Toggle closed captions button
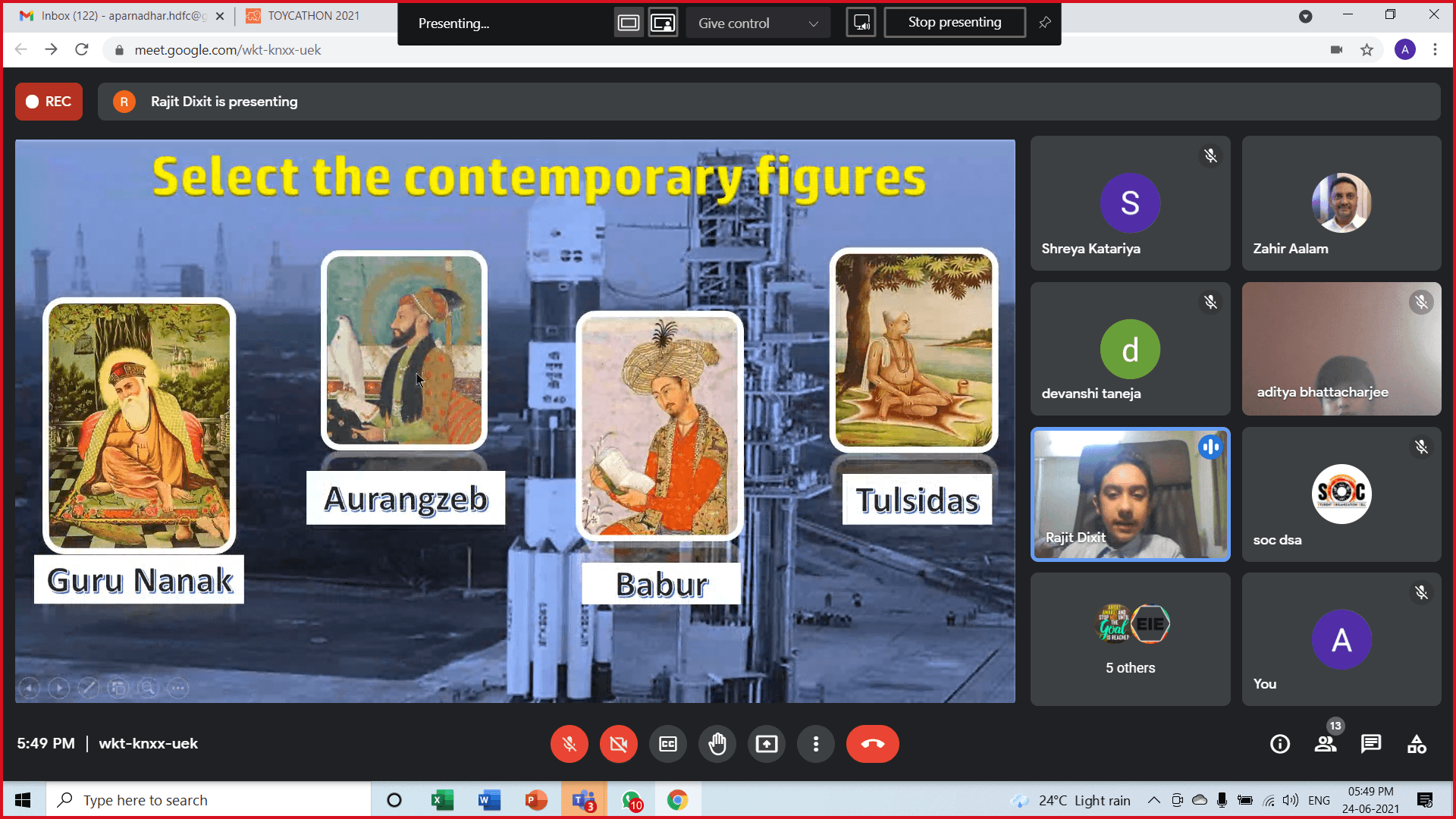The width and height of the screenshot is (1456, 819). (x=668, y=744)
